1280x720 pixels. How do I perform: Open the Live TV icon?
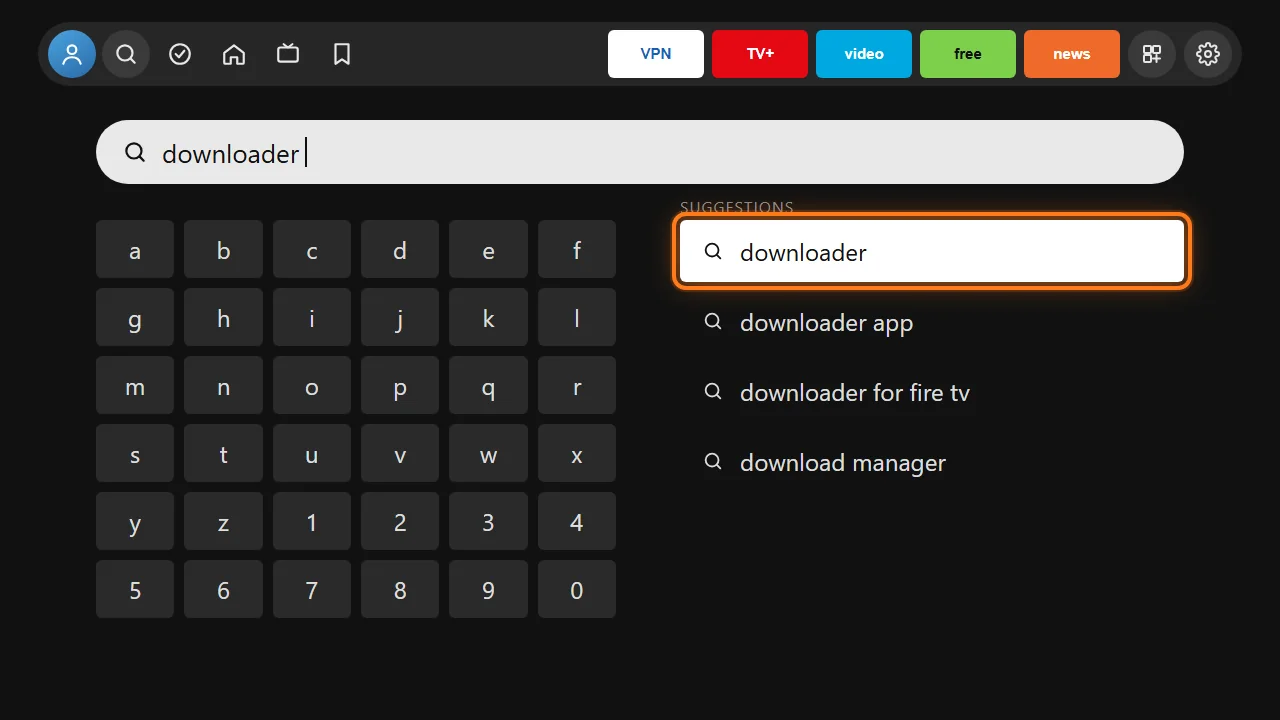(x=288, y=54)
